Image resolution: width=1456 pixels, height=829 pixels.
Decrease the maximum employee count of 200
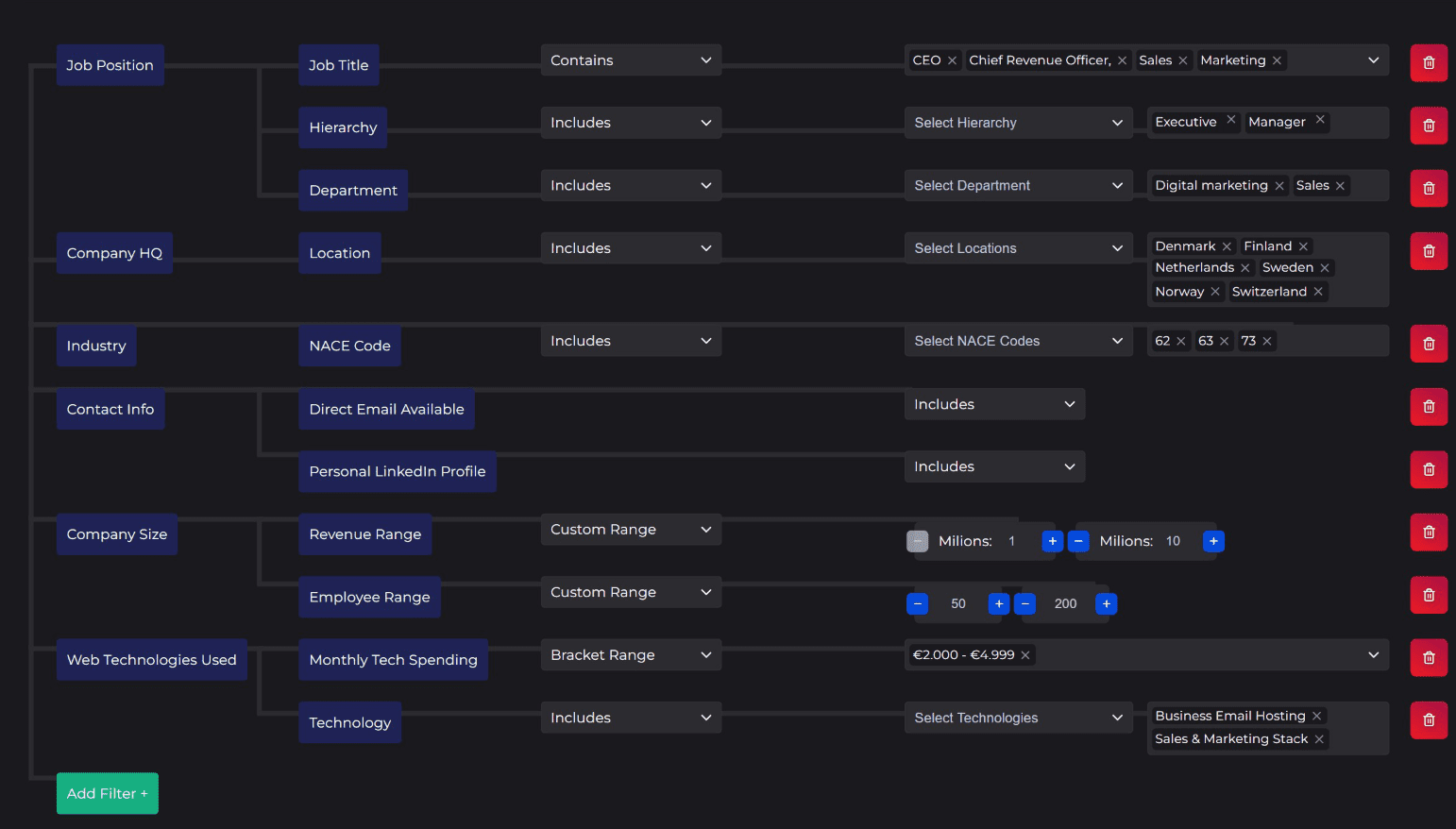[x=1025, y=603]
